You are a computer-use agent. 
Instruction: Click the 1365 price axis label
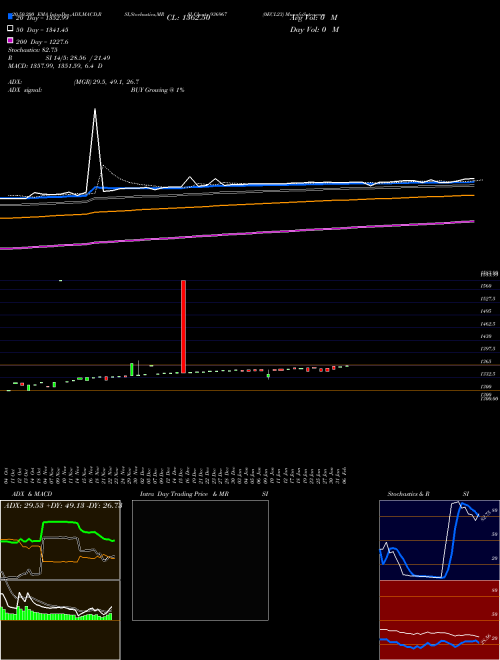point(486,362)
